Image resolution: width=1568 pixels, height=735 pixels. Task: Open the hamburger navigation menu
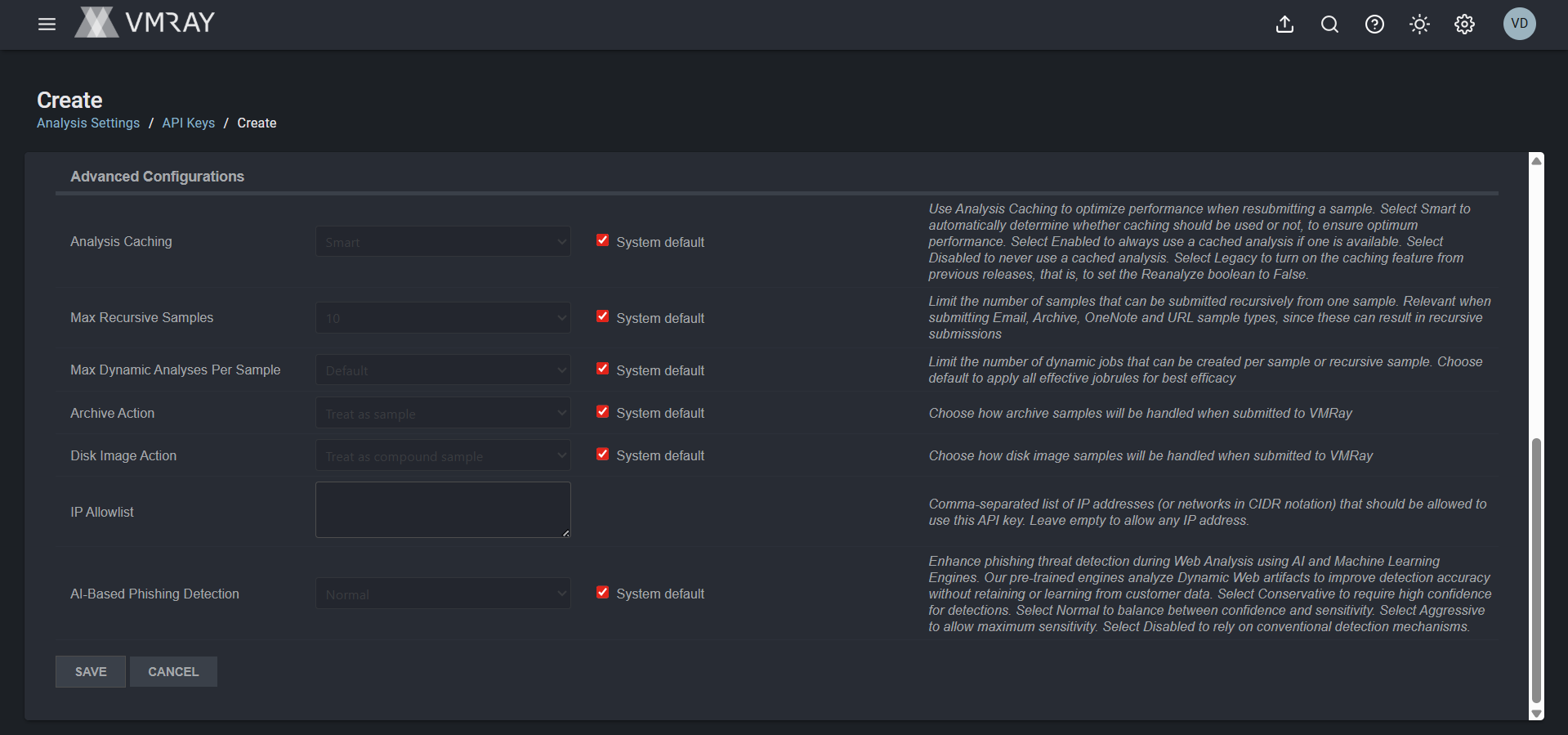pyautogui.click(x=47, y=24)
